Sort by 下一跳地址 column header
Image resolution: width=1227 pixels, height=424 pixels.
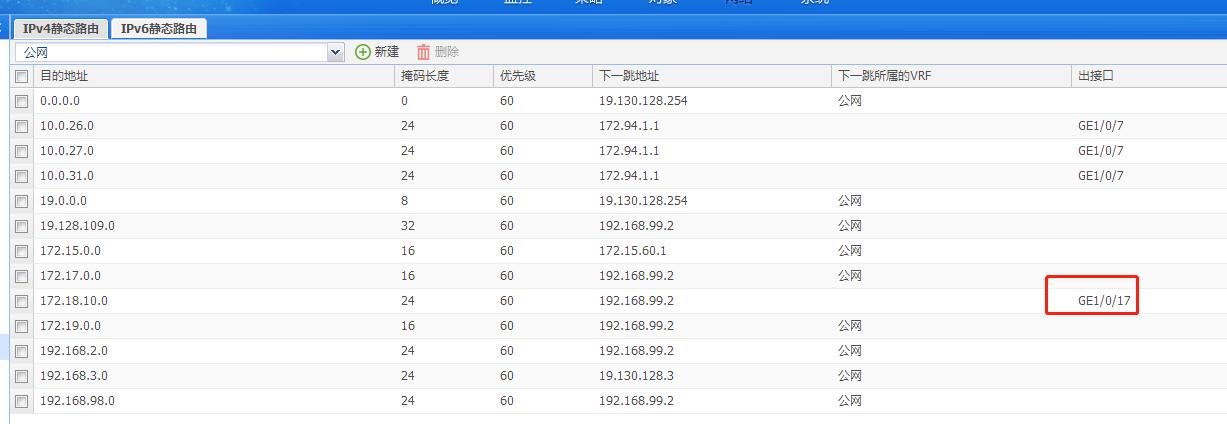click(x=712, y=76)
